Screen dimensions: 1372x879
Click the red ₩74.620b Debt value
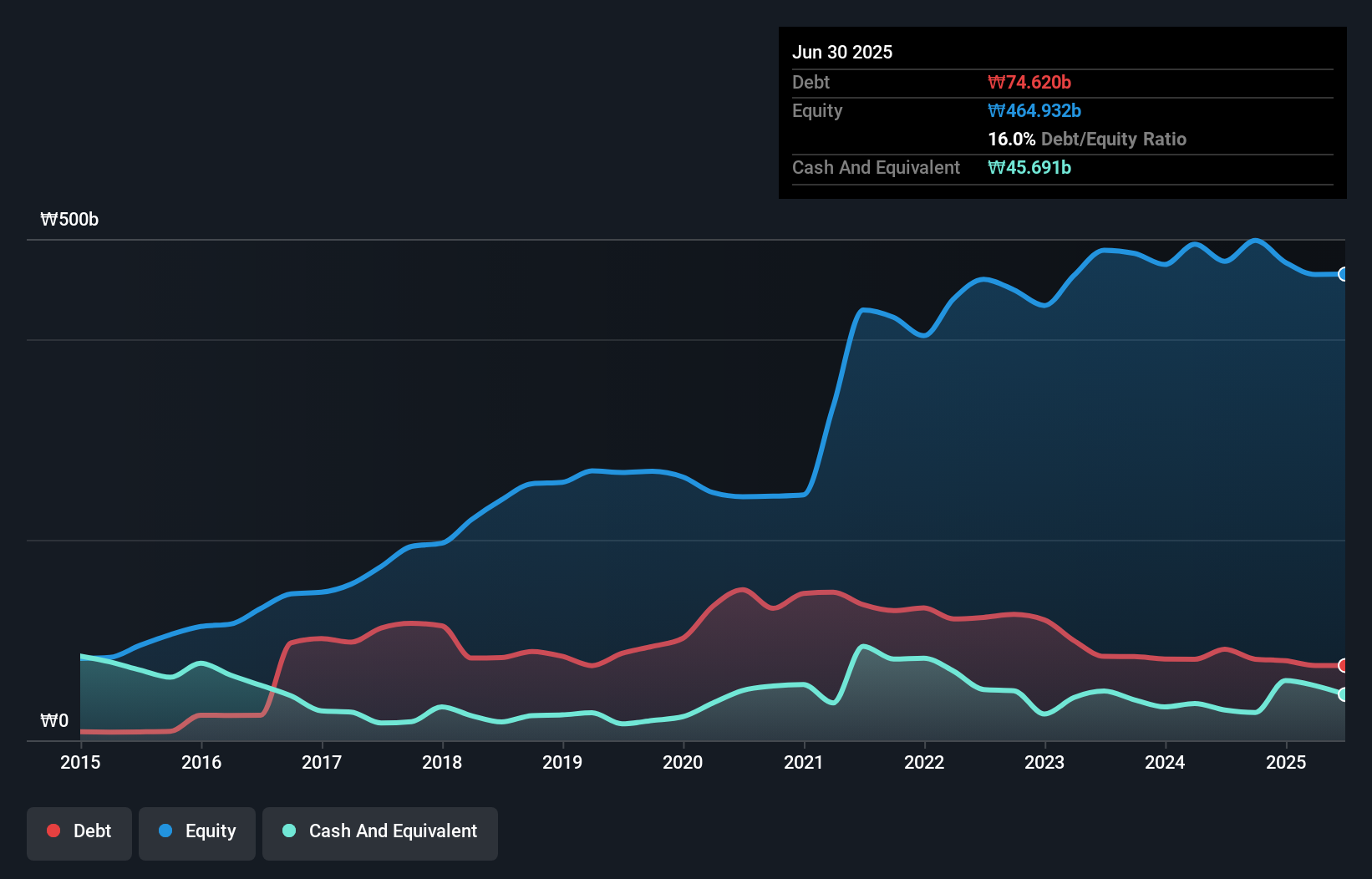1030,82
